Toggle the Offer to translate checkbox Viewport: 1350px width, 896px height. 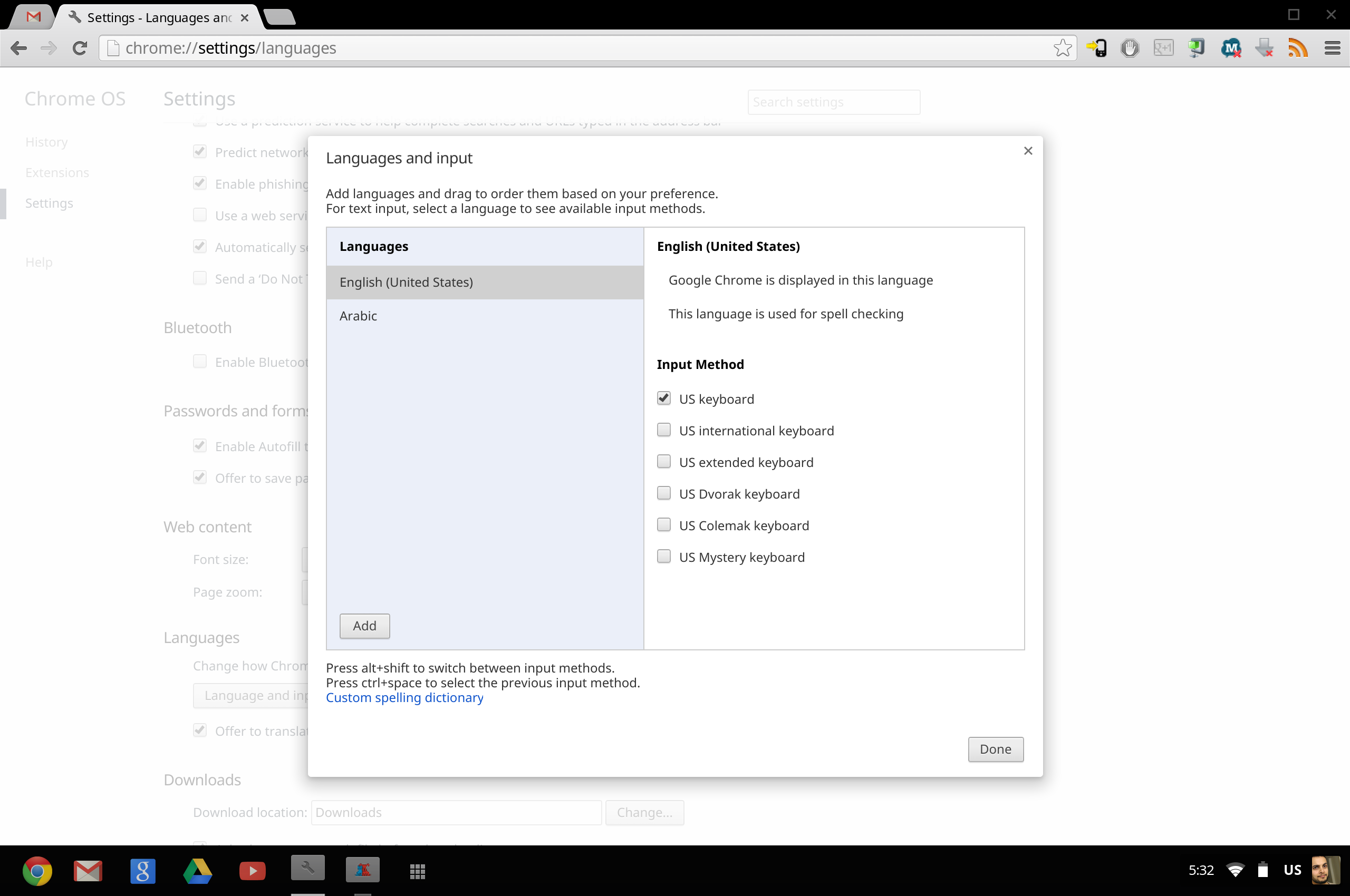tap(199, 730)
